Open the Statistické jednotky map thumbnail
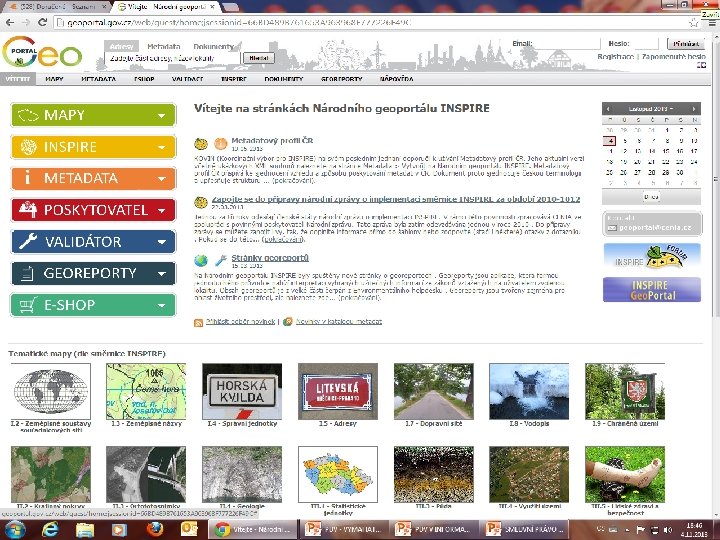Screen dimensions: 720x540 click(338, 474)
